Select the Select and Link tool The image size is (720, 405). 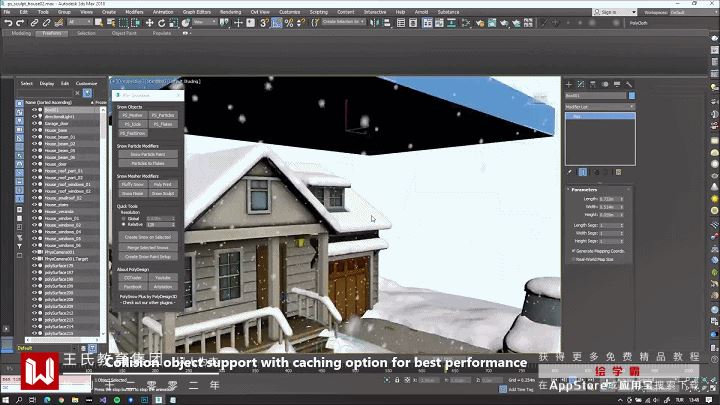pos(34,22)
